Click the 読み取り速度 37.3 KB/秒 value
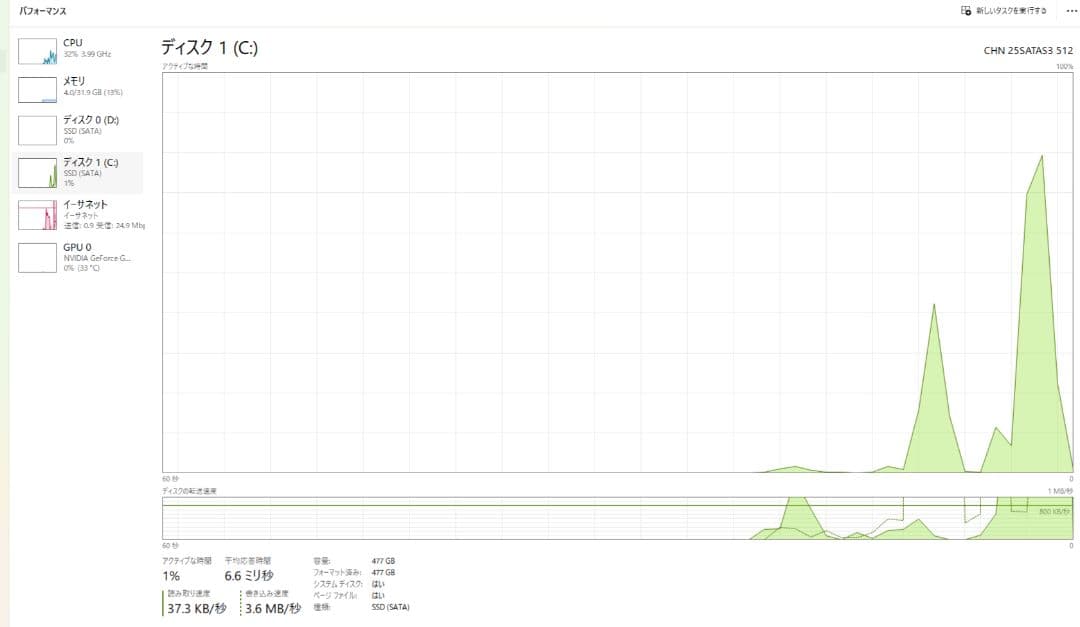Viewport: 1080px width, 627px height. pyautogui.click(x=196, y=608)
